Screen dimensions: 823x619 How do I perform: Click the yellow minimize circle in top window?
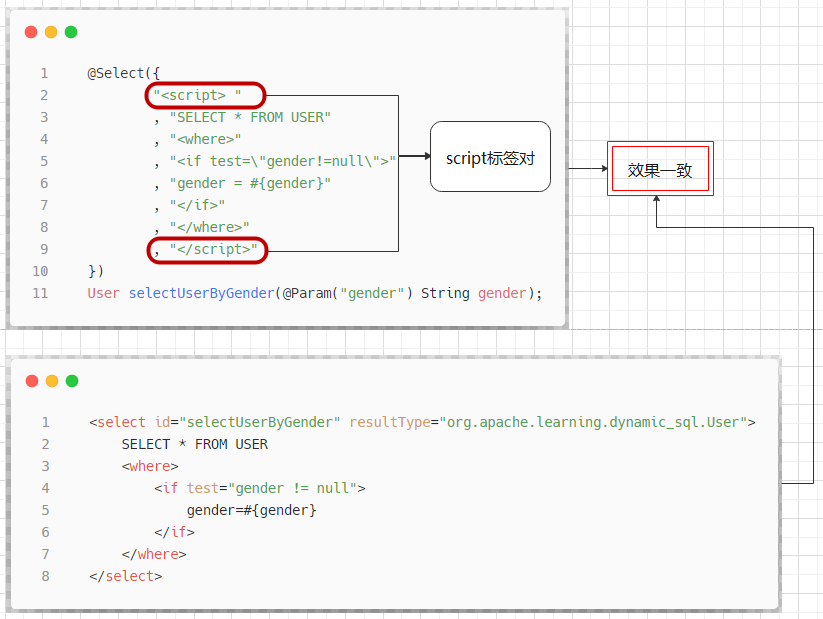point(50,31)
